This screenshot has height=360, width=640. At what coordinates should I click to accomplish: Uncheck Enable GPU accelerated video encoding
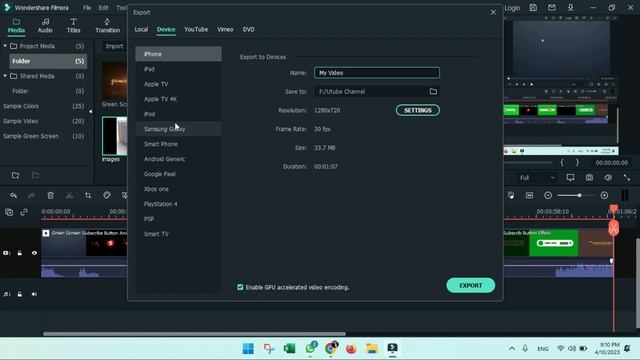tap(240, 287)
